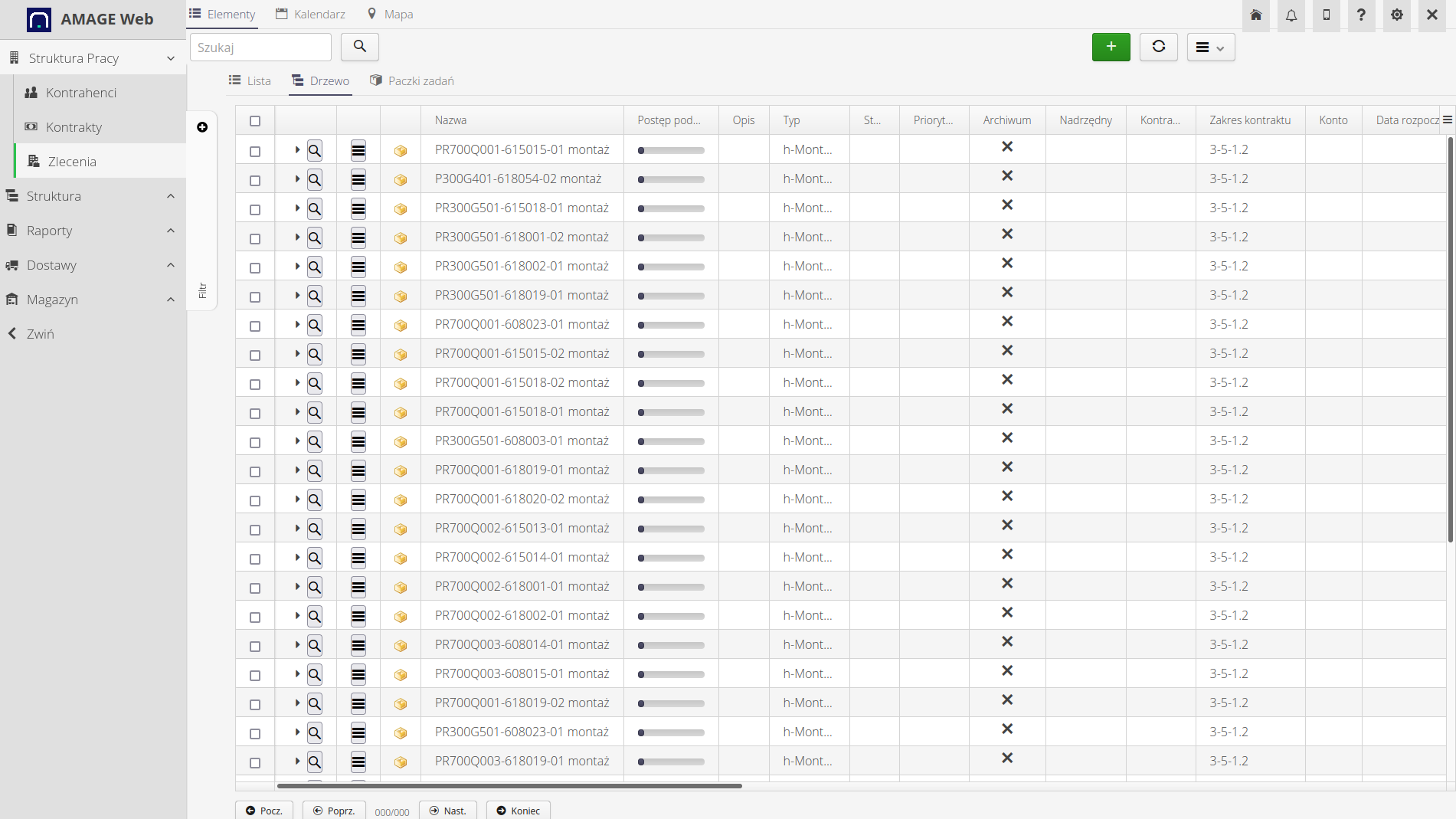The width and height of the screenshot is (1456, 819).
Task: Click the green add new order button
Action: point(1111,47)
